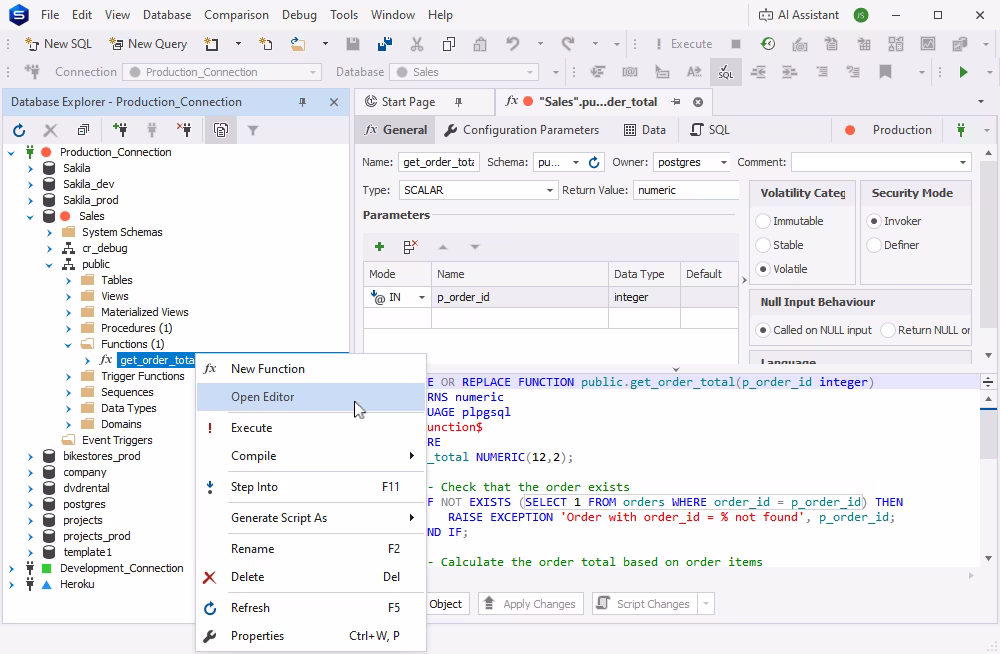Click the SQL formatting icon in toolbar
This screenshot has height=654, width=1000.
coord(725,72)
